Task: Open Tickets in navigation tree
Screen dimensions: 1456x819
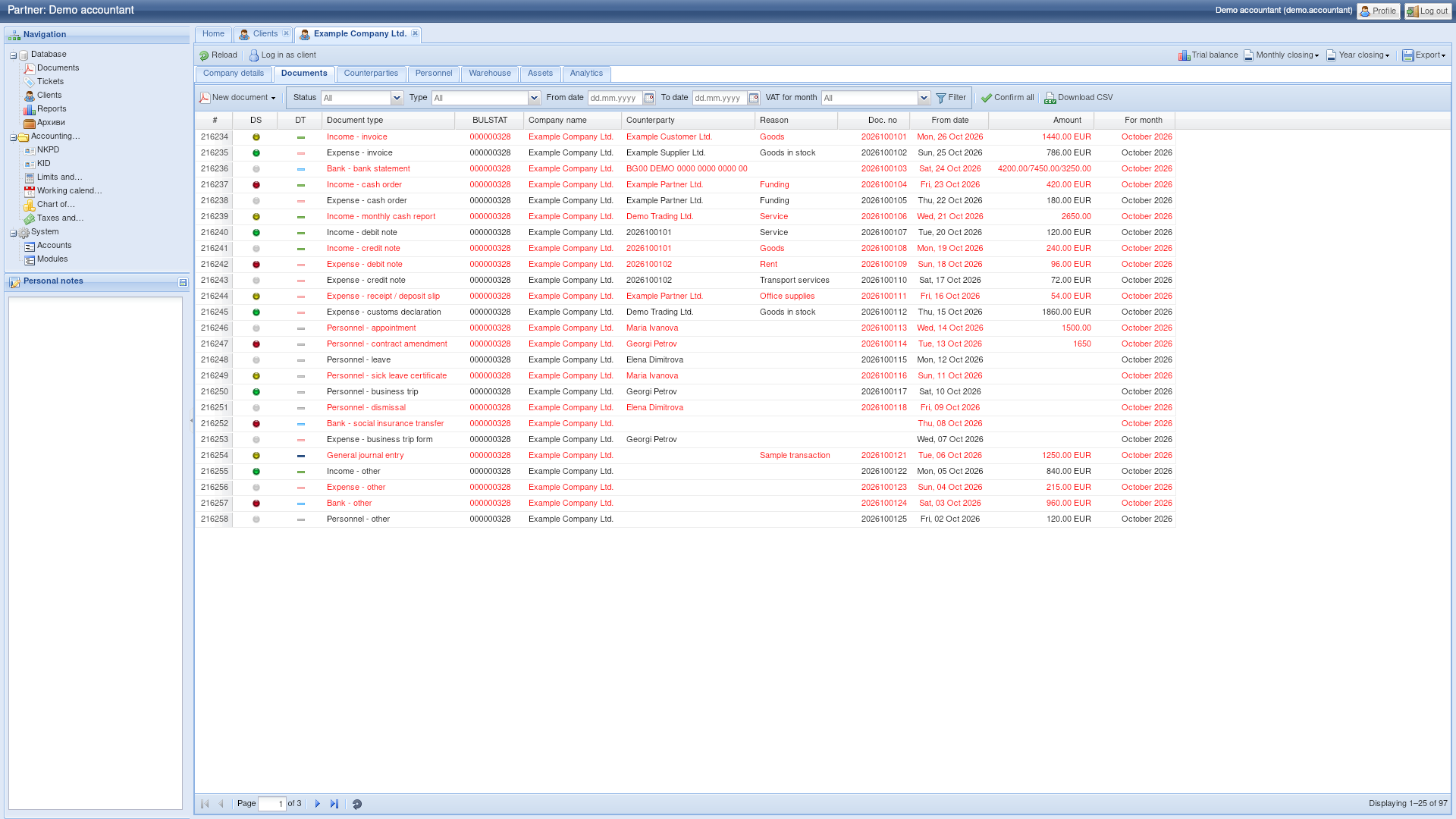Action: pos(50,82)
